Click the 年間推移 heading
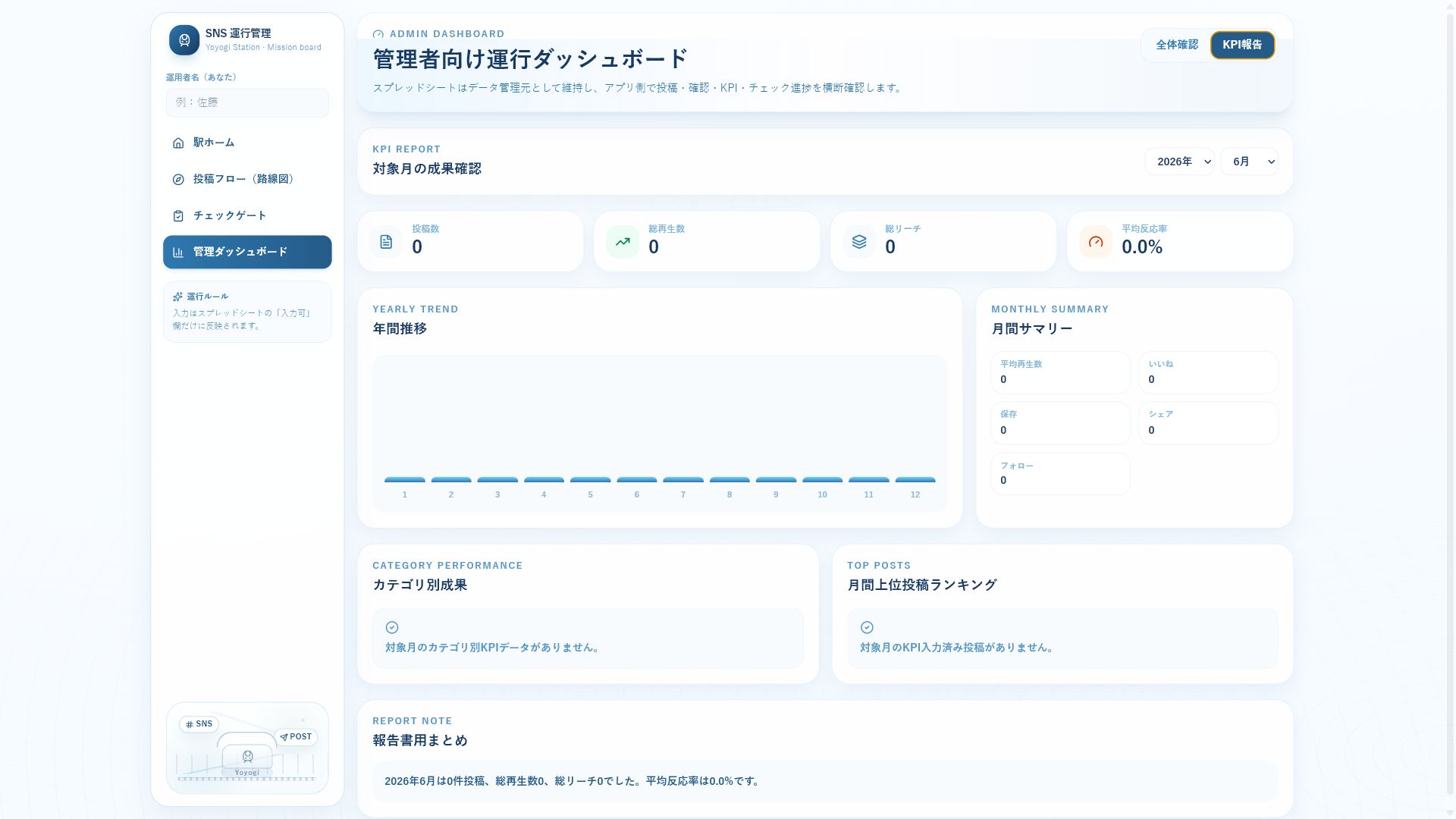This screenshot has width=1456, height=819. [x=400, y=329]
